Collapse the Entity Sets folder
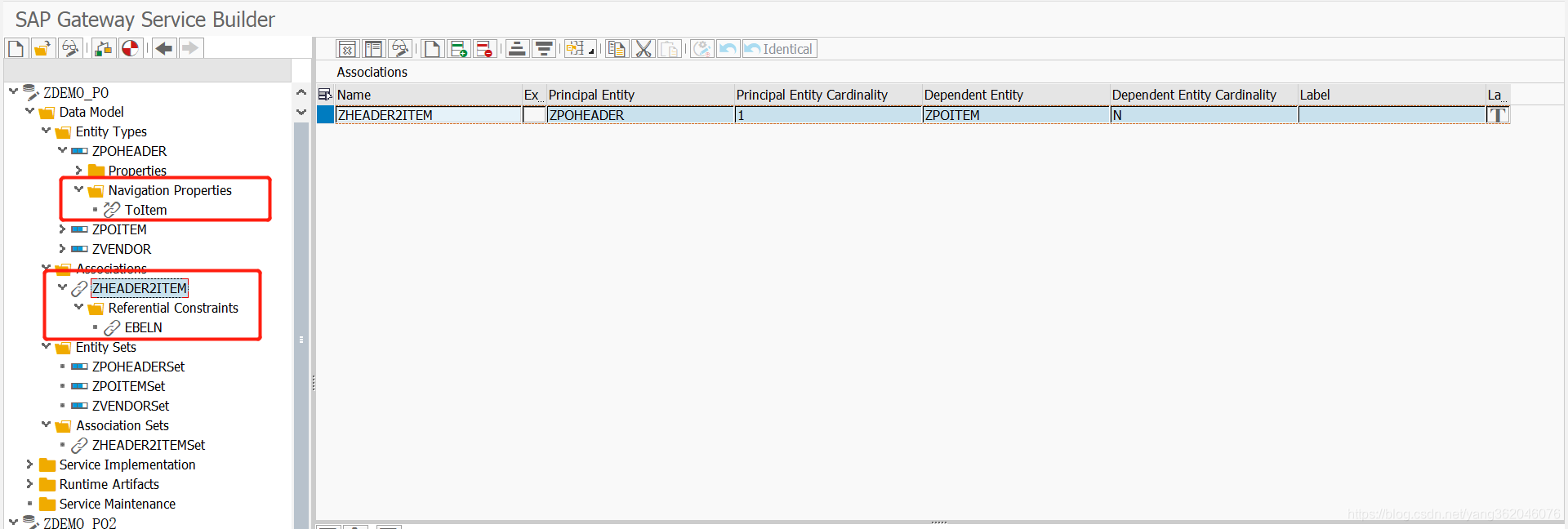The image size is (1568, 529). coord(47,346)
